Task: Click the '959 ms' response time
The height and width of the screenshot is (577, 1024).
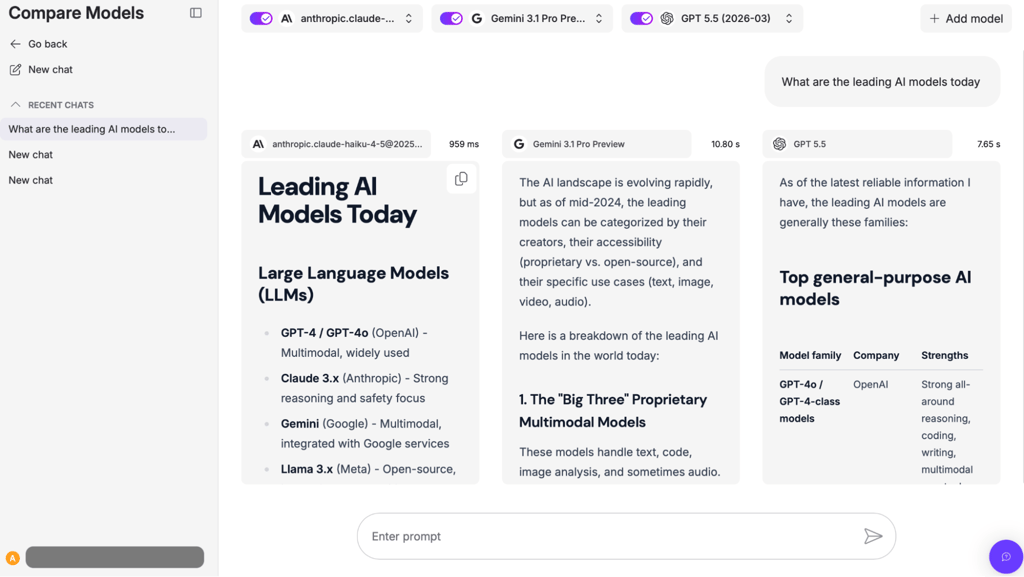Action: [x=464, y=144]
